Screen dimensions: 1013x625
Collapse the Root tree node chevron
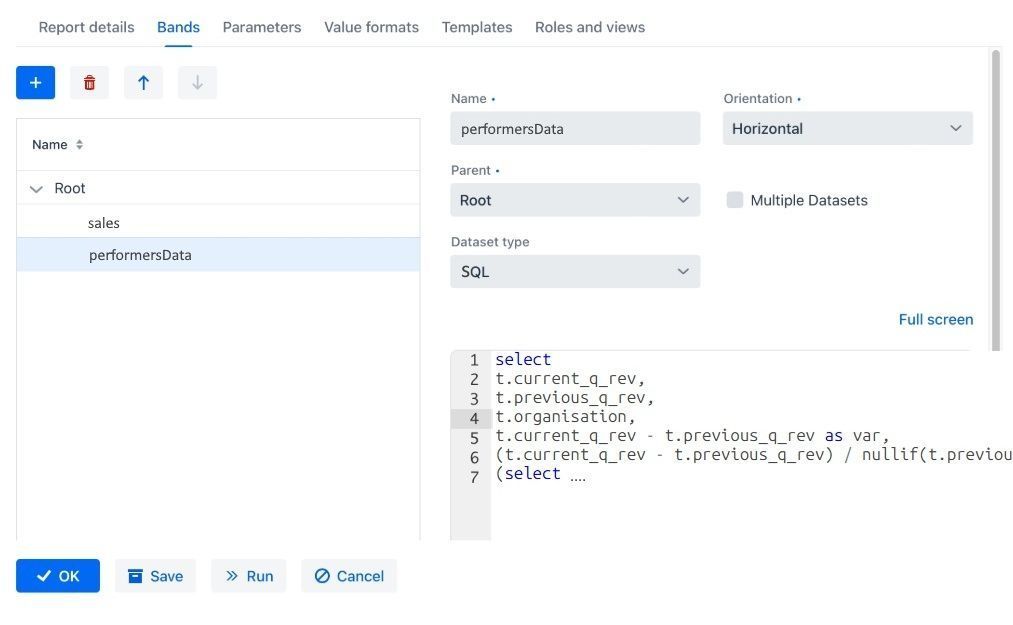tap(37, 189)
